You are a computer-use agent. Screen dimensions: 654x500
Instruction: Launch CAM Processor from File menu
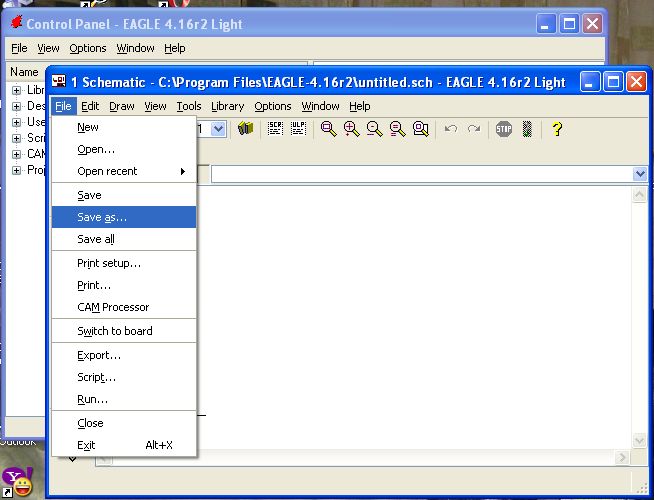[x=124, y=307]
